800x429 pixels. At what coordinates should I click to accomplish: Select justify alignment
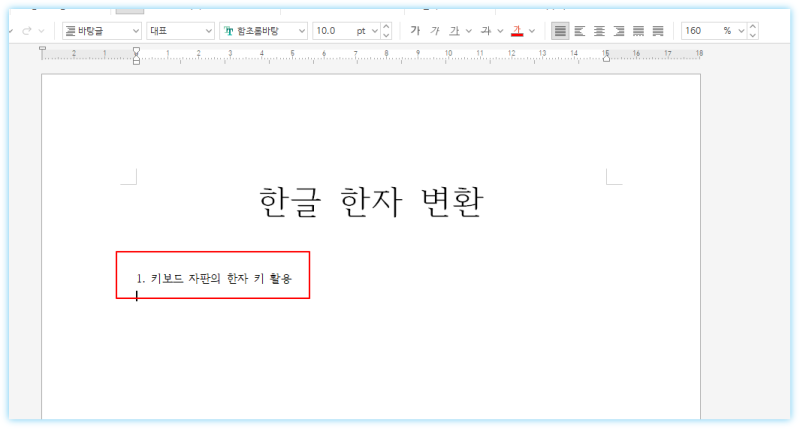560,31
